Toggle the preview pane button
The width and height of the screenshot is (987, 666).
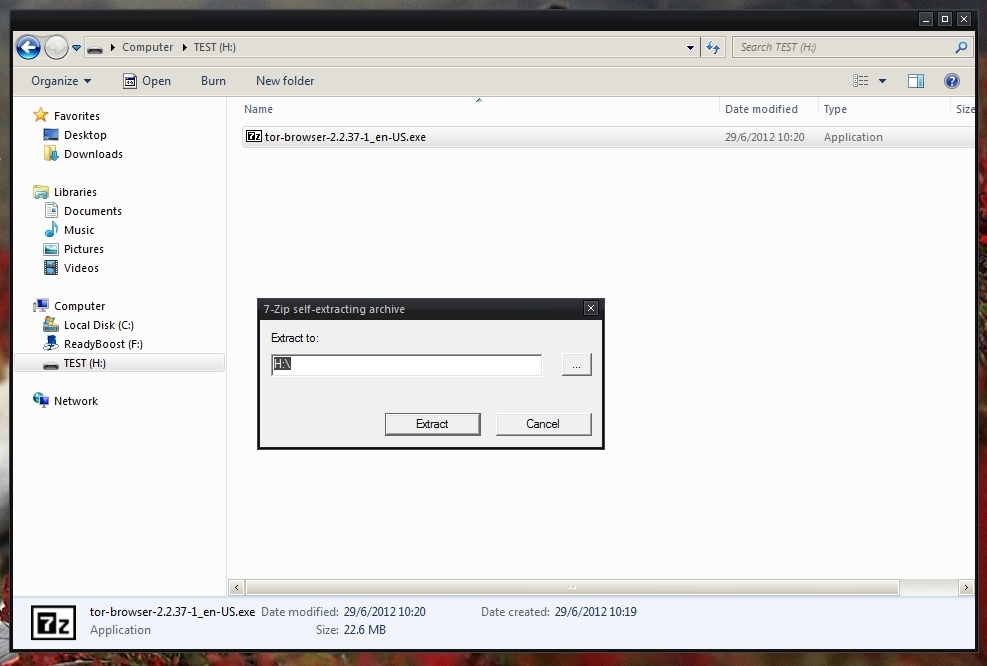click(x=916, y=81)
